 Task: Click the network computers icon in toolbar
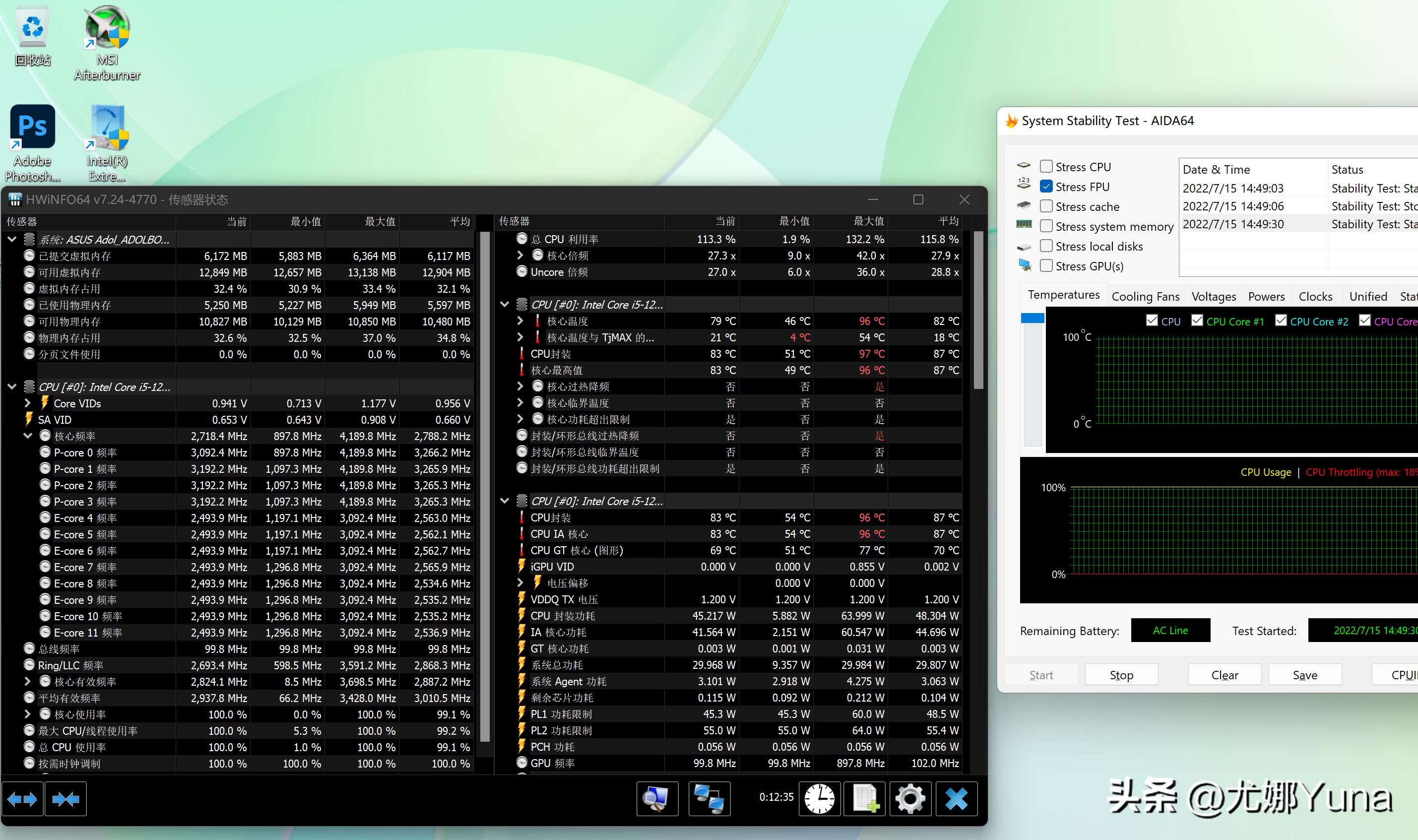[709, 799]
